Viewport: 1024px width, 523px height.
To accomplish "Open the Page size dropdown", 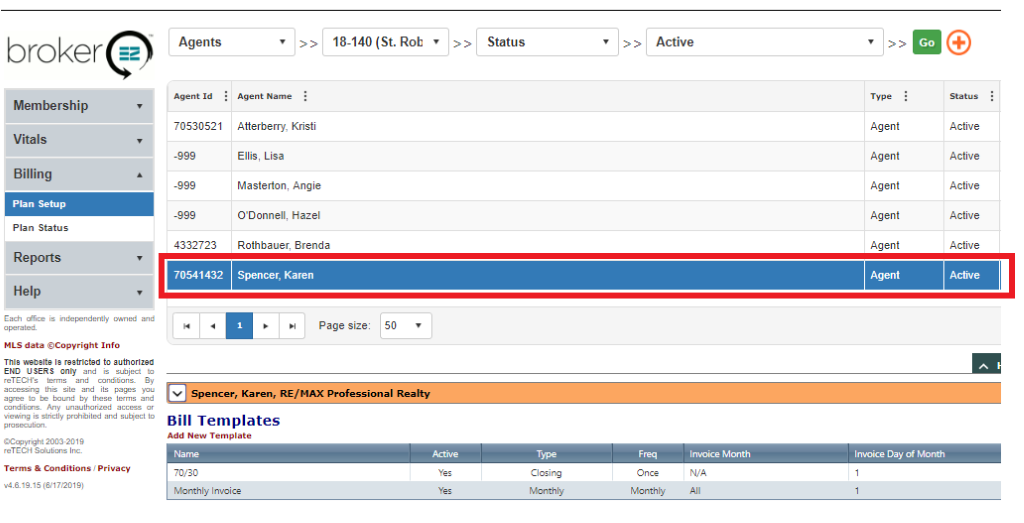I will point(405,326).
